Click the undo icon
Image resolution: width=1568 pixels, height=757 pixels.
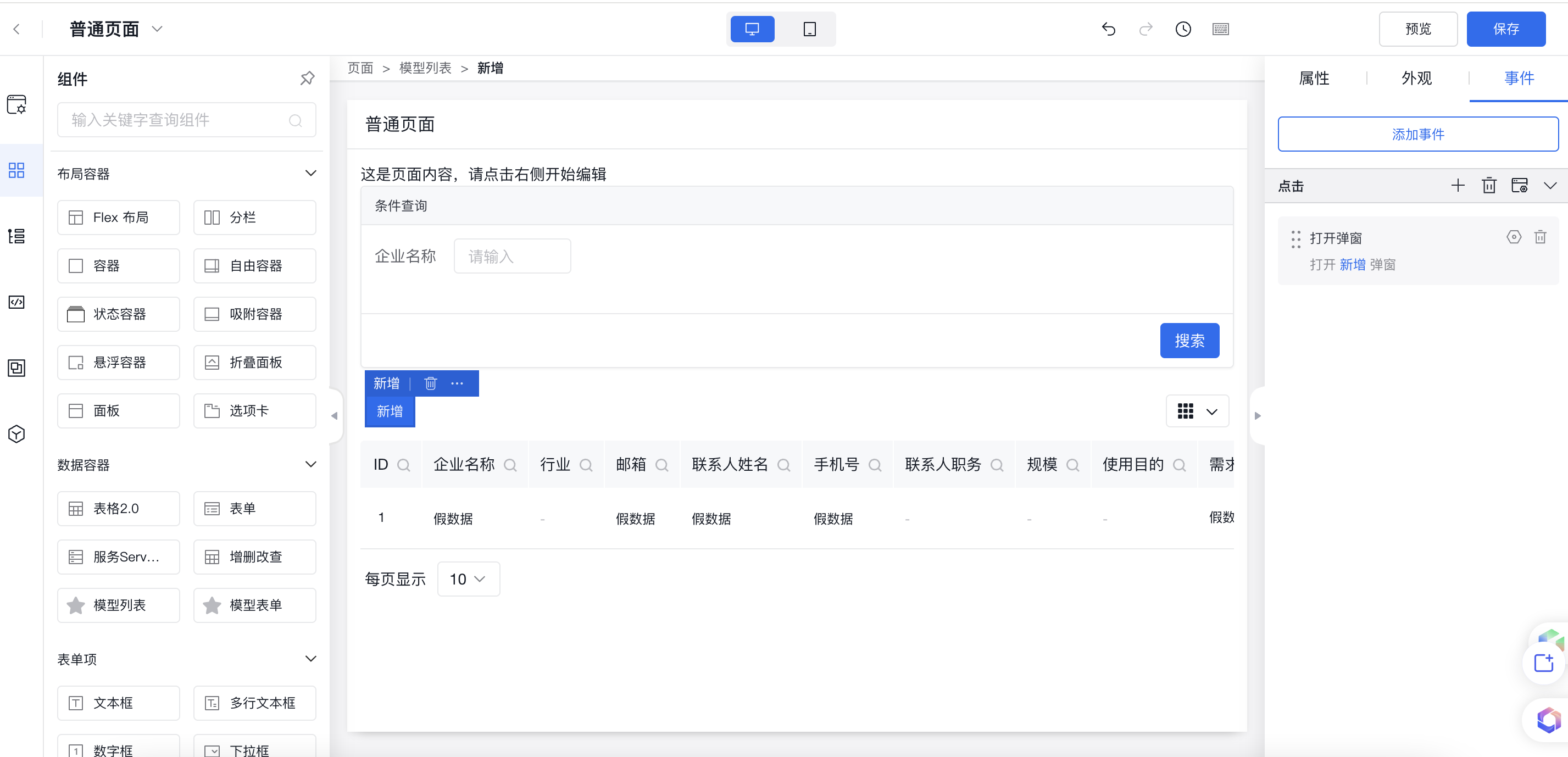pos(1109,29)
